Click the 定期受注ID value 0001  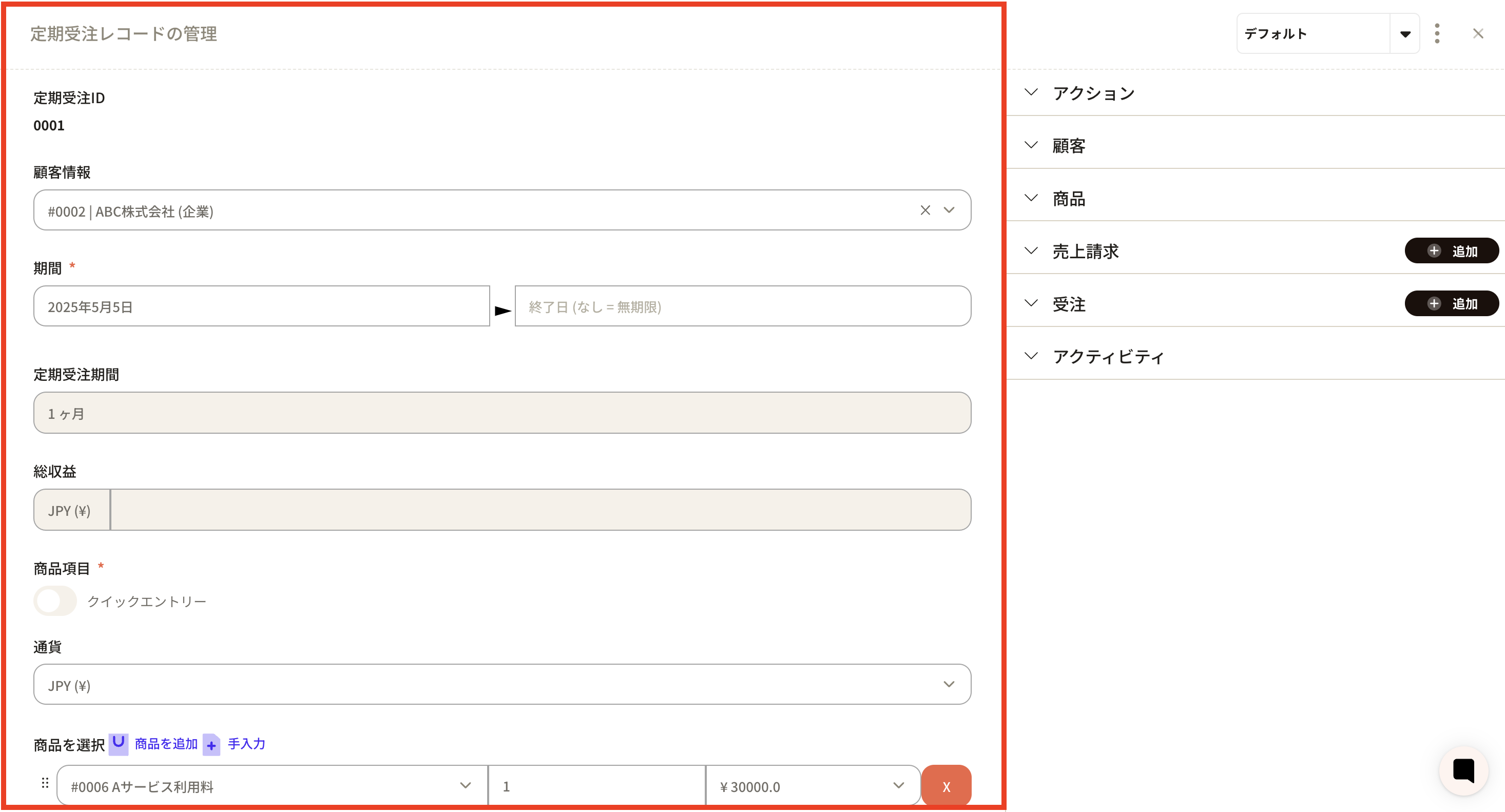tap(48, 125)
